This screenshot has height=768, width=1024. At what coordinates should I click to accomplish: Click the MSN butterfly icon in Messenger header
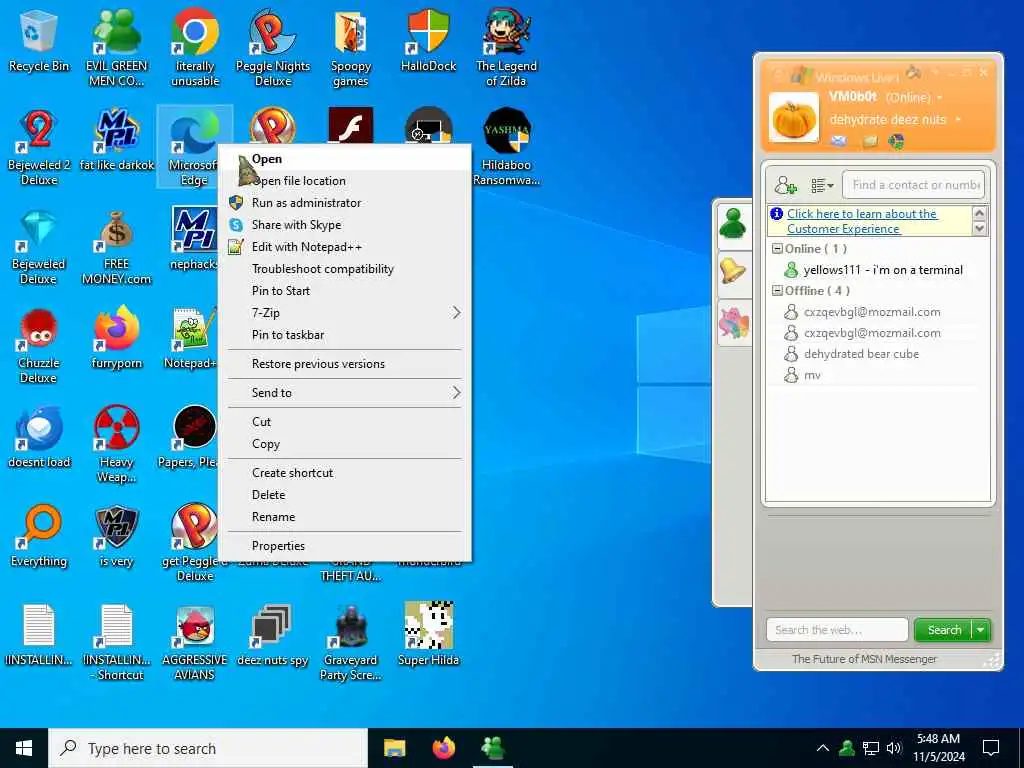pos(897,141)
